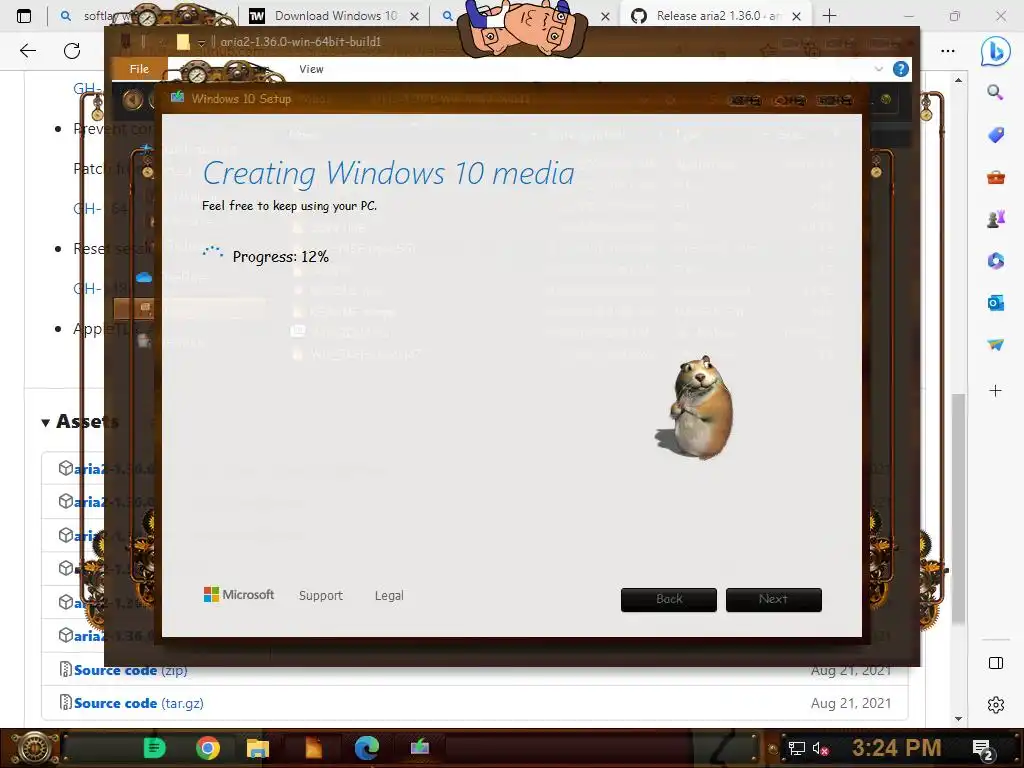The width and height of the screenshot is (1024, 768).
Task: Open Support link in Windows 10 Setup
Action: coord(321,596)
